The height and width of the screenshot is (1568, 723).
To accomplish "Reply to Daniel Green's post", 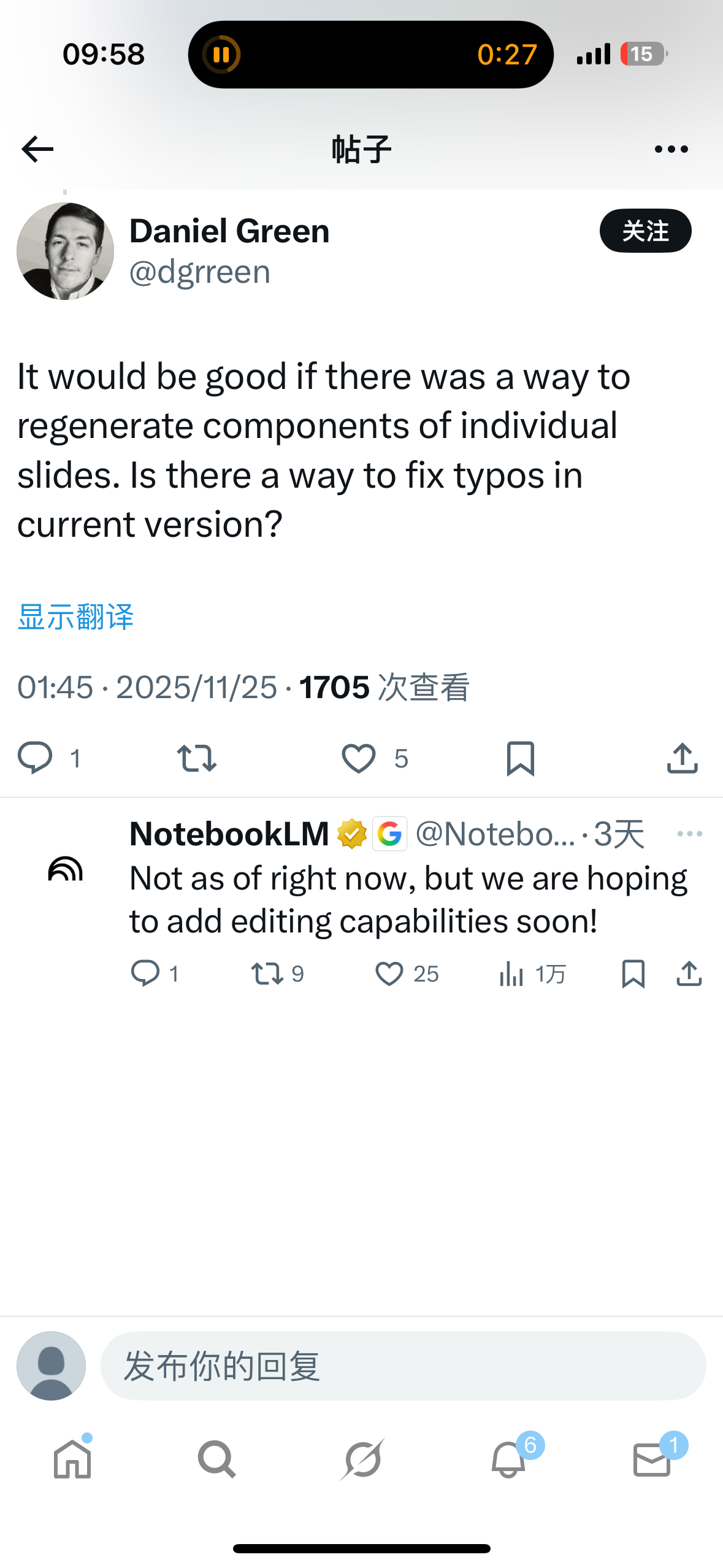I will pyautogui.click(x=36, y=758).
